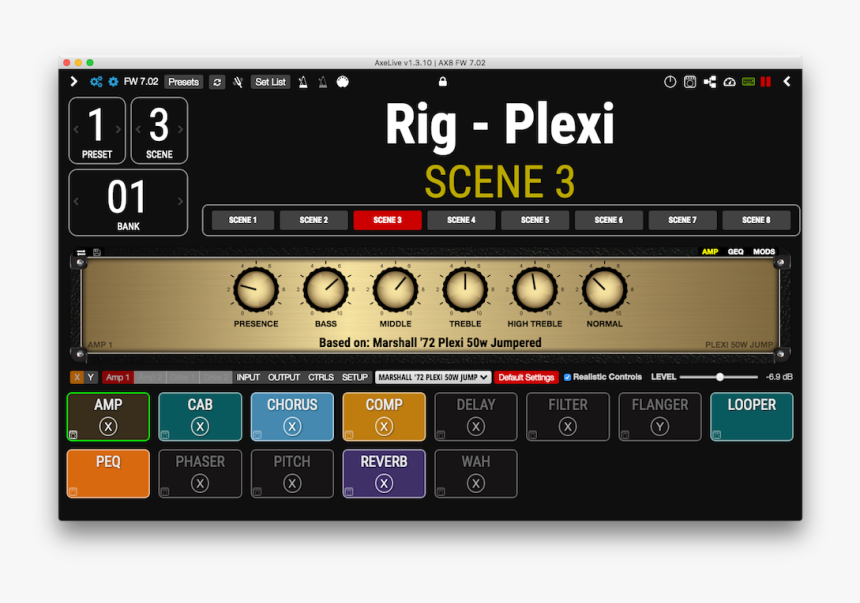Select SCENE 7
The image size is (860, 603).
pos(682,220)
